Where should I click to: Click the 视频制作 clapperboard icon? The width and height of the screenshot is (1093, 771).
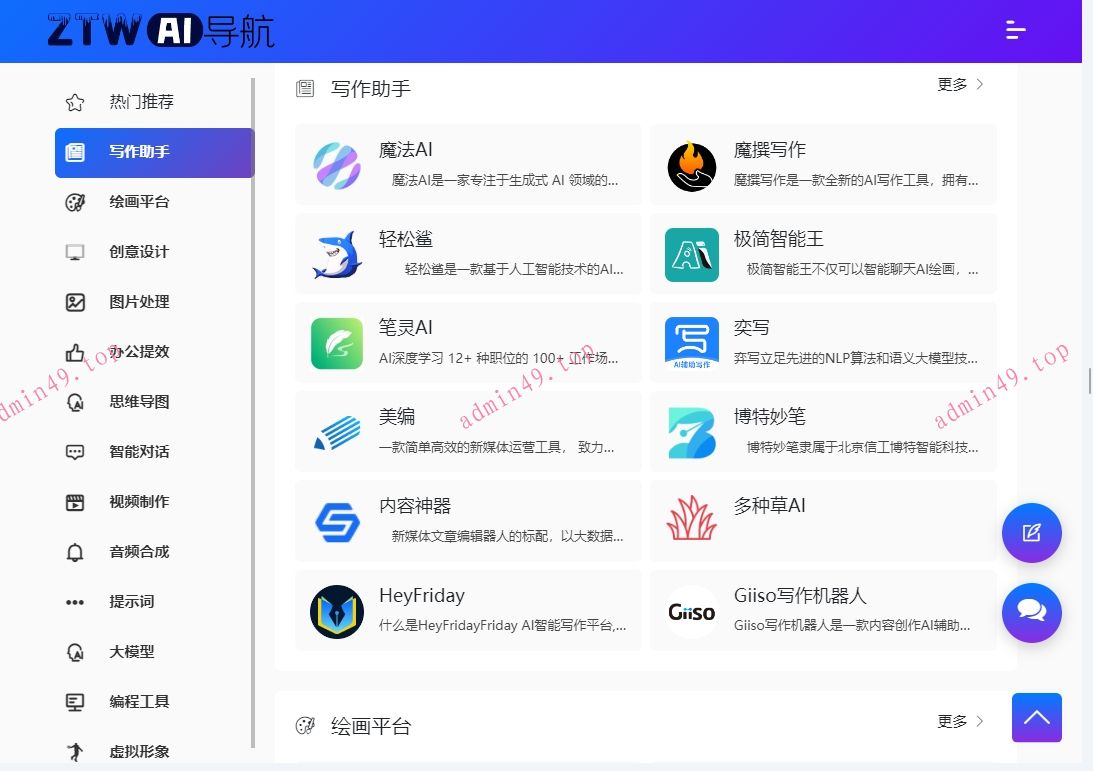click(75, 502)
